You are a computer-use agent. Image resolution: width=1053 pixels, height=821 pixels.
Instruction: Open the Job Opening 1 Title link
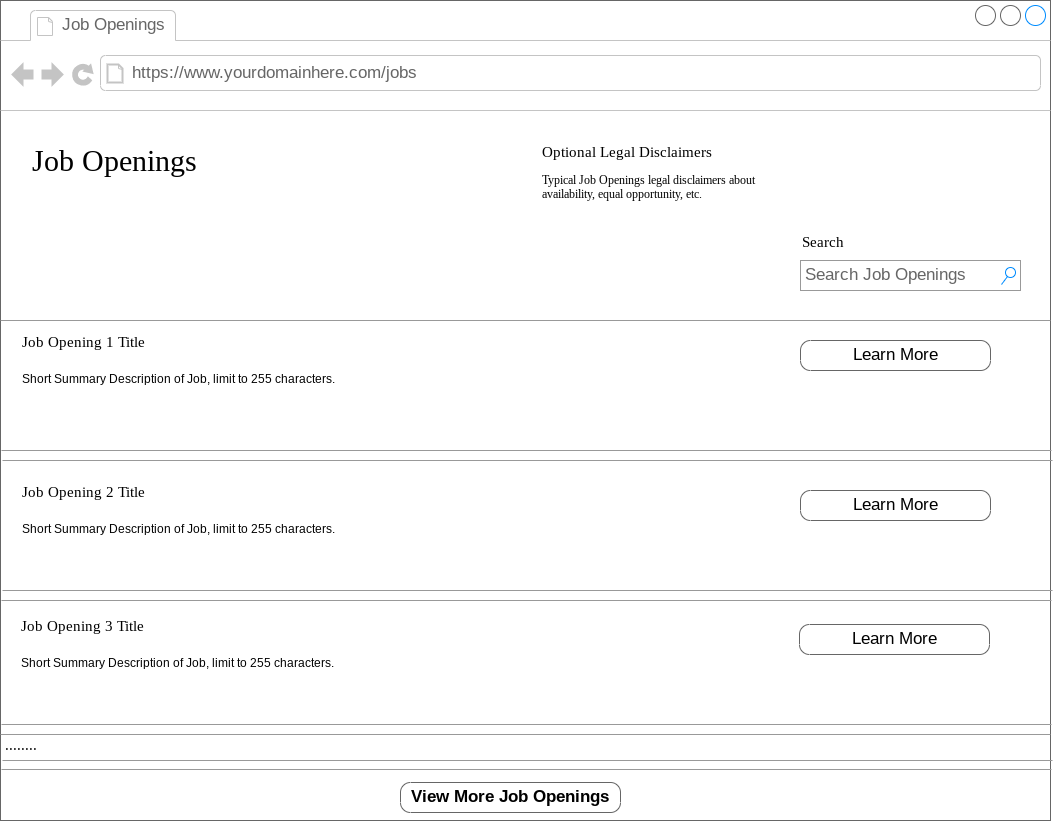click(x=83, y=342)
